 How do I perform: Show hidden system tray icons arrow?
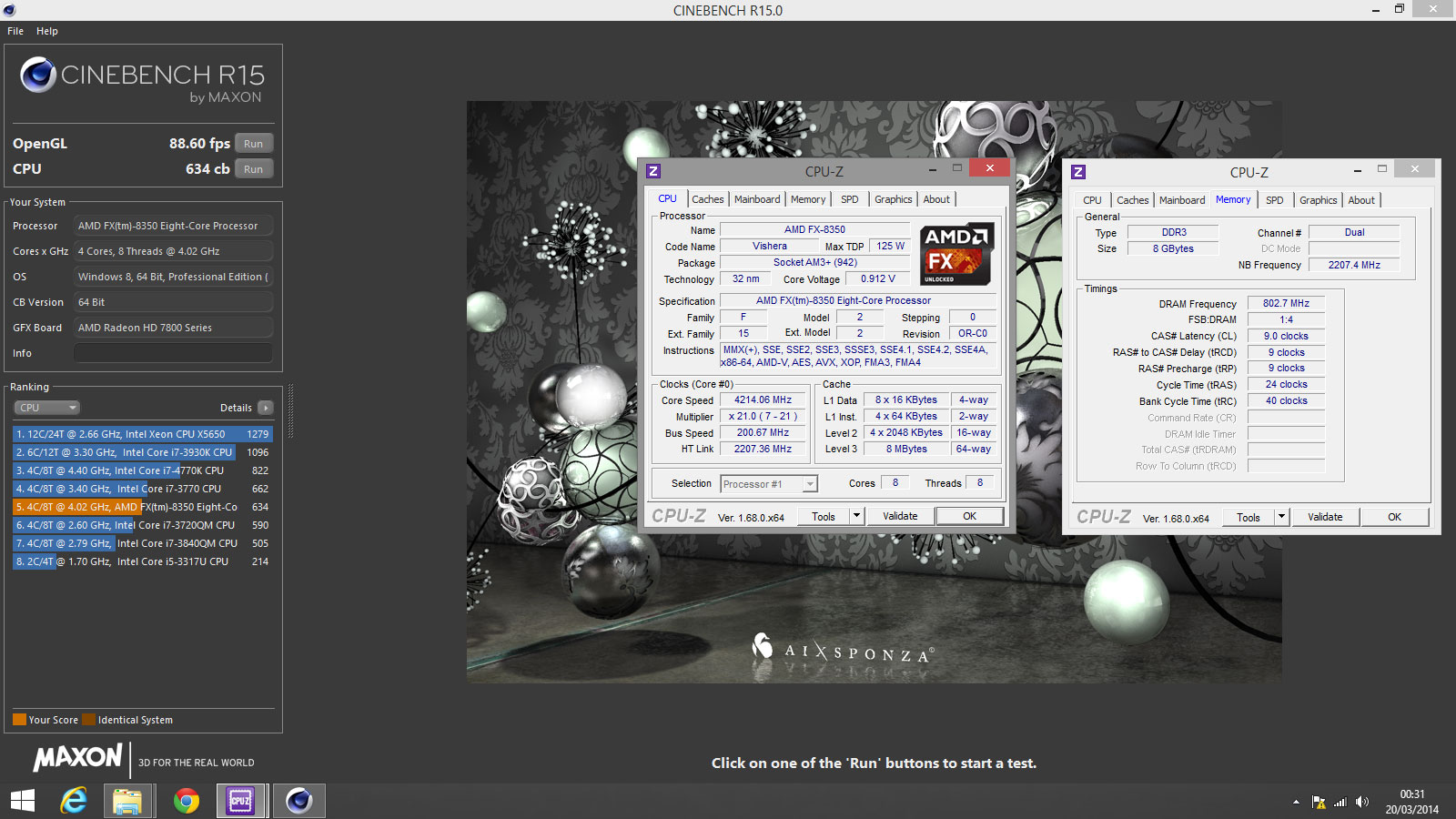click(x=1296, y=802)
